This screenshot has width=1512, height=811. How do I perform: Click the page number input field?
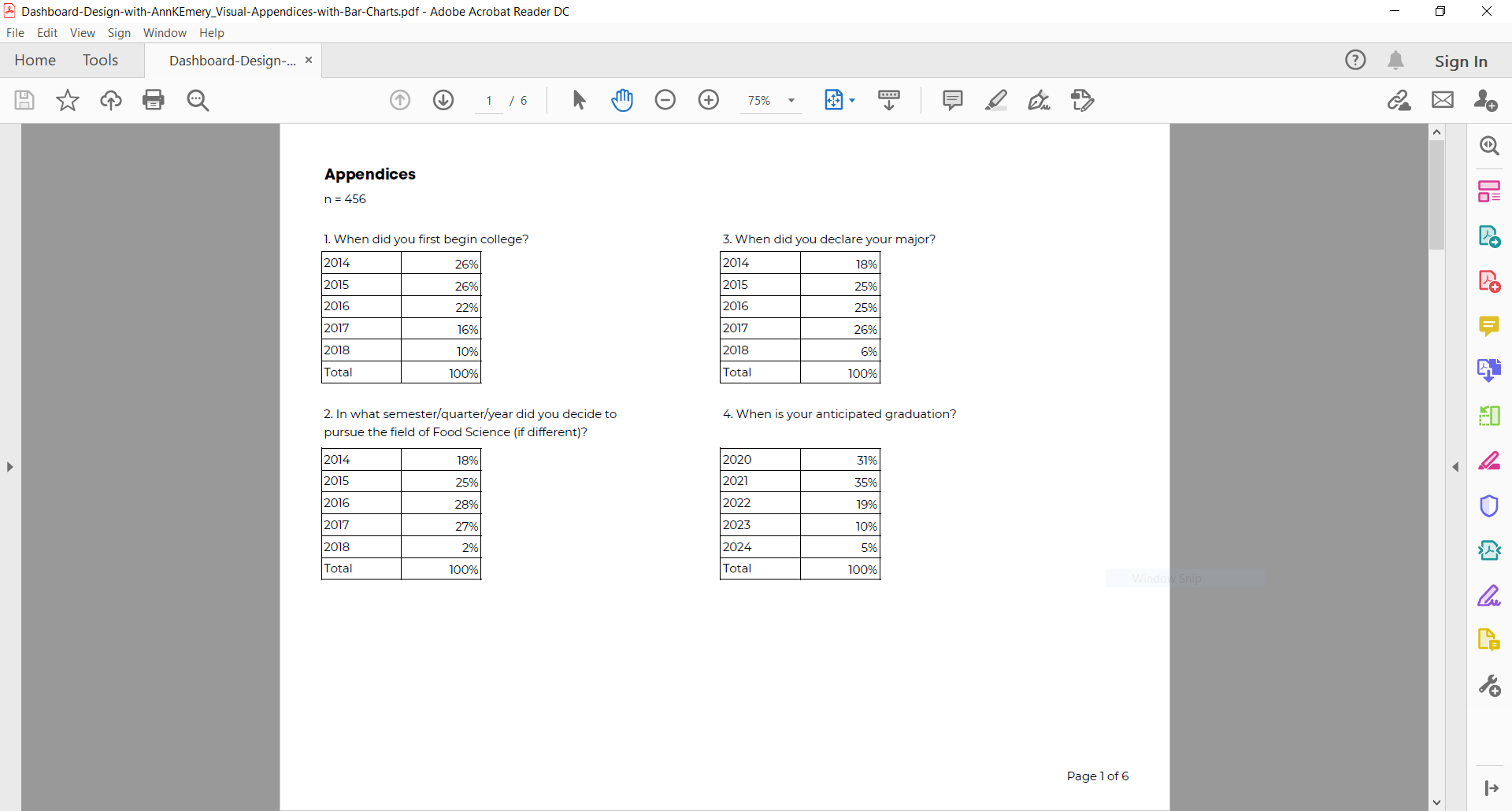point(489,100)
